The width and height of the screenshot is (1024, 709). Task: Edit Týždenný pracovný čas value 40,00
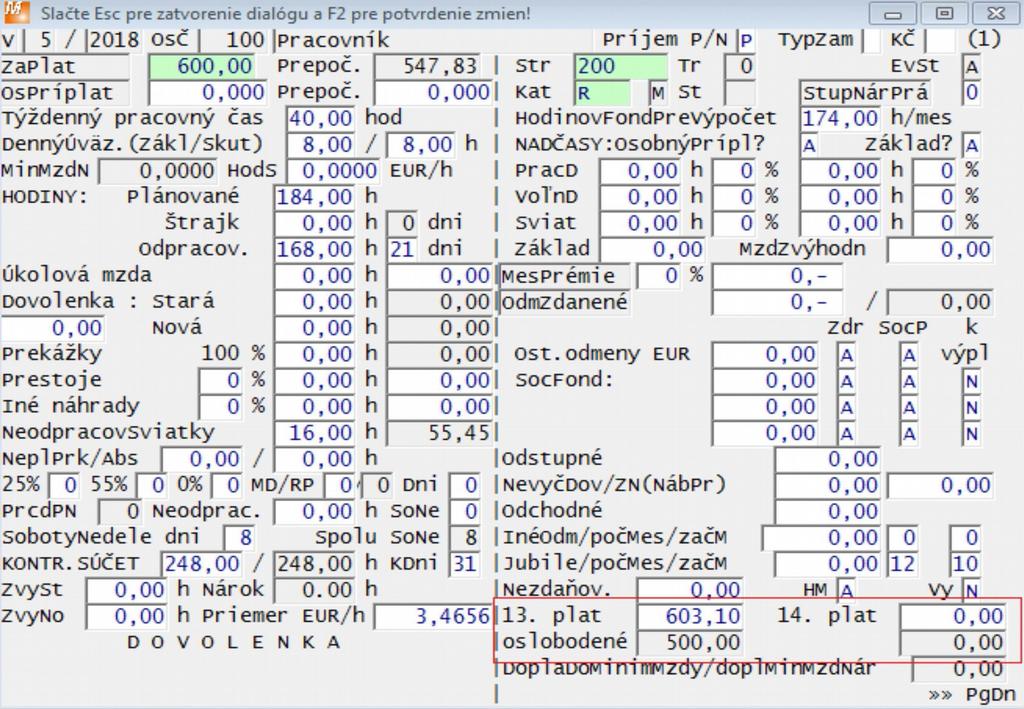click(321, 119)
